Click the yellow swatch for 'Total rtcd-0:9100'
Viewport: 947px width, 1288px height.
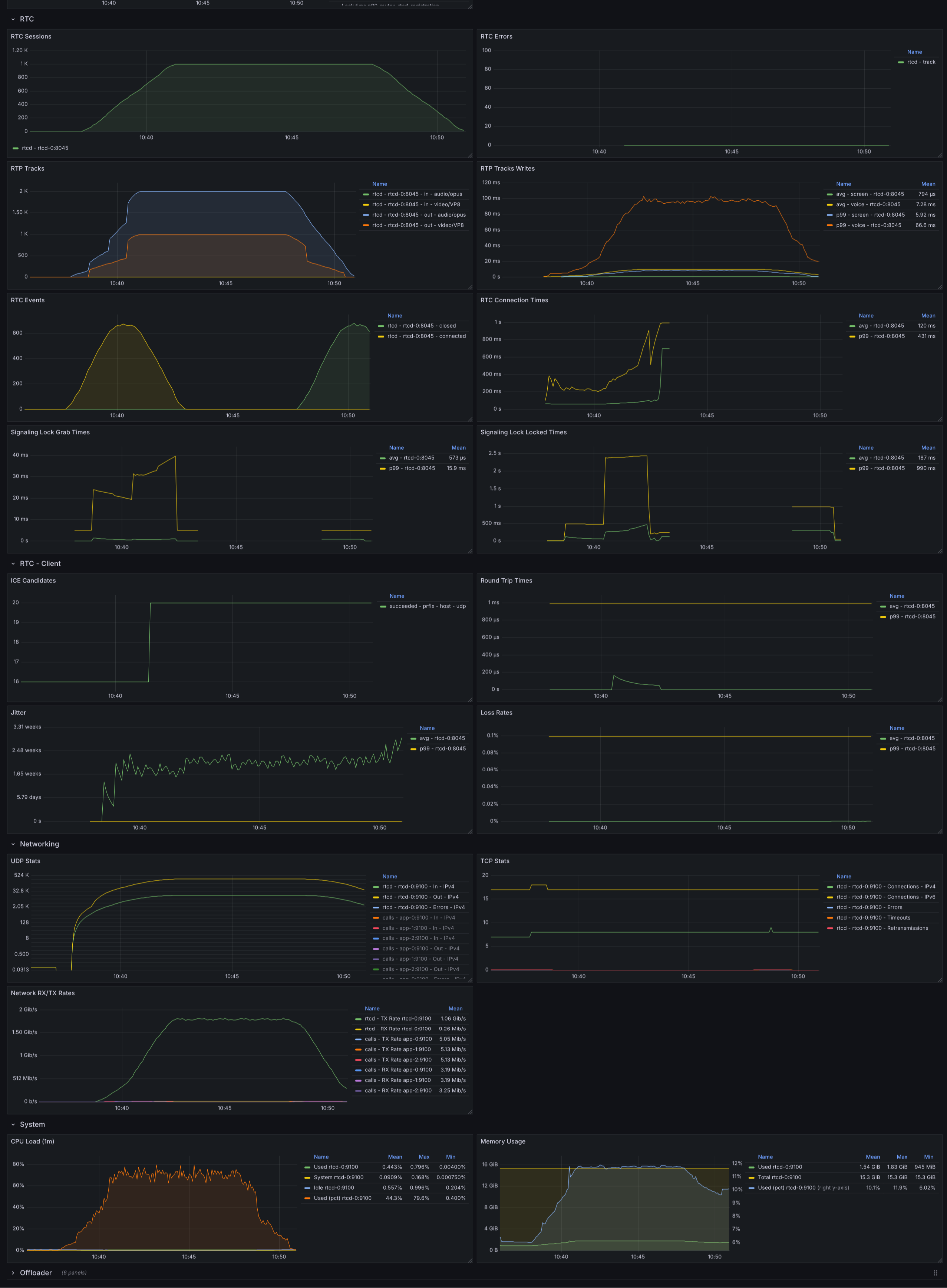point(751,1177)
